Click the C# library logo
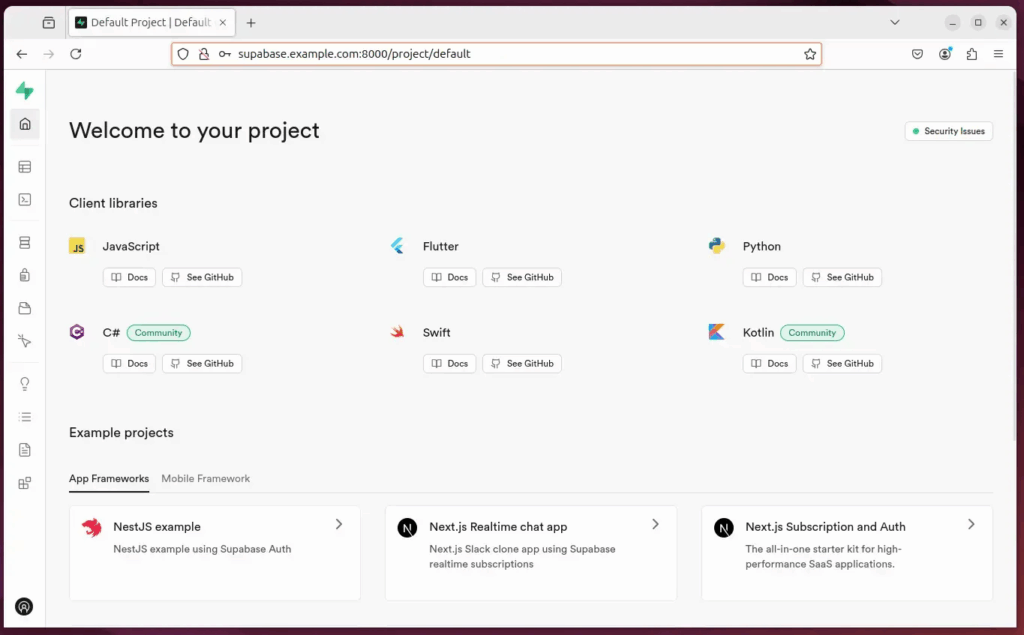1024x635 pixels. [x=77, y=332]
